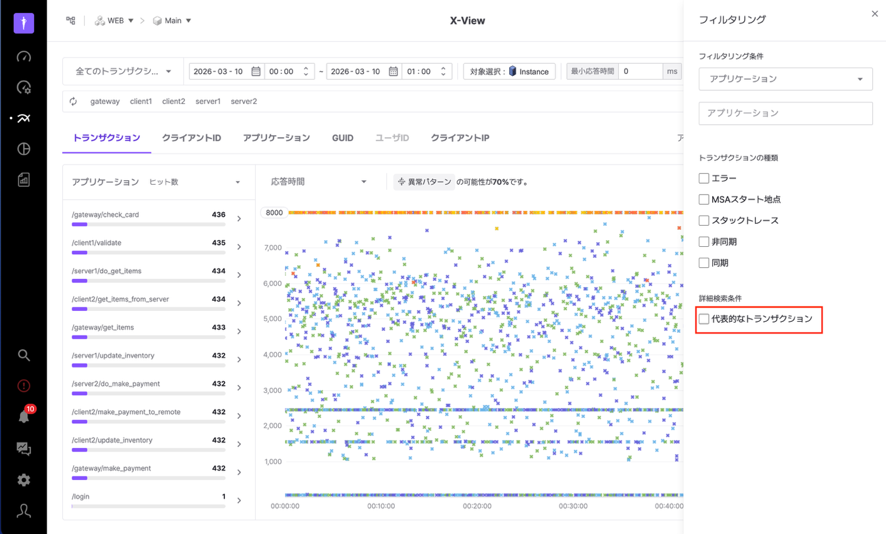Switch to the クライアントID tab
The height and width of the screenshot is (534, 886).
(191, 138)
